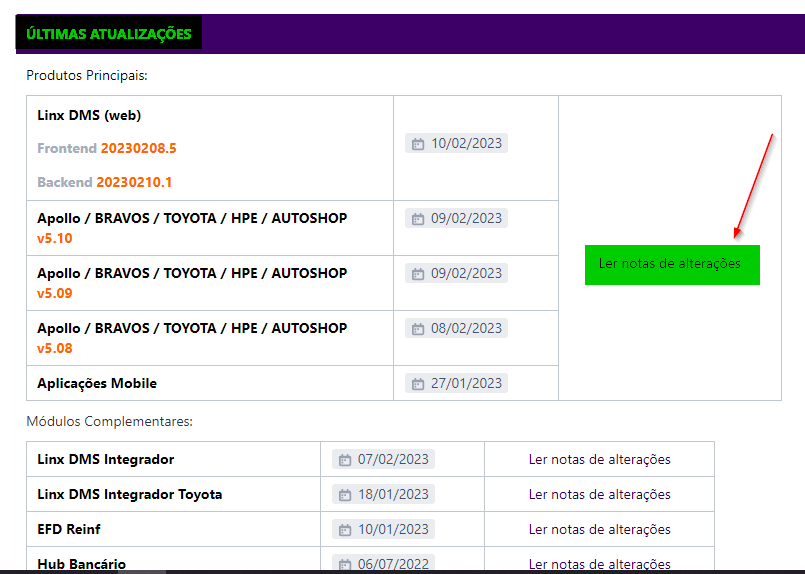
Task: Open Hub Bancário change notes link
Action: click(x=600, y=564)
